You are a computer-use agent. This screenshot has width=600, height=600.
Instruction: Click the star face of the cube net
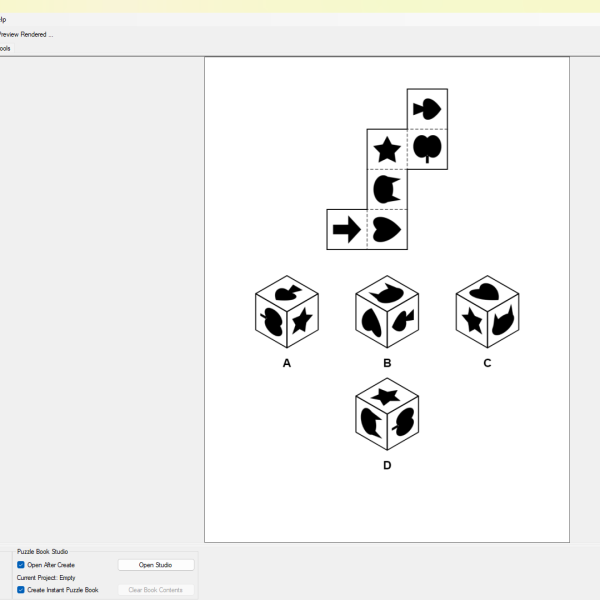point(387,149)
